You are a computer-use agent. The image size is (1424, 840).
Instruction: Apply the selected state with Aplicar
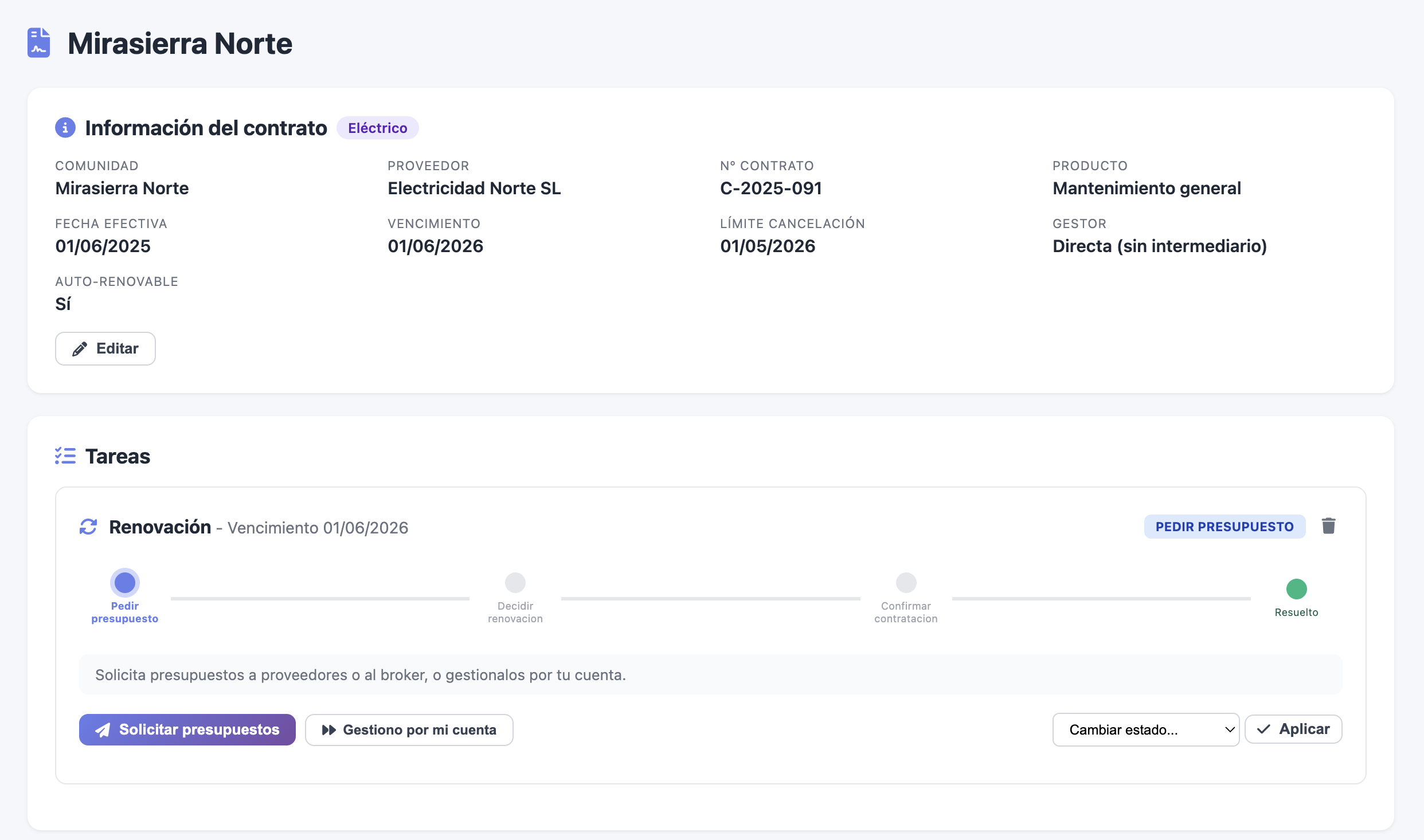pyautogui.click(x=1293, y=729)
